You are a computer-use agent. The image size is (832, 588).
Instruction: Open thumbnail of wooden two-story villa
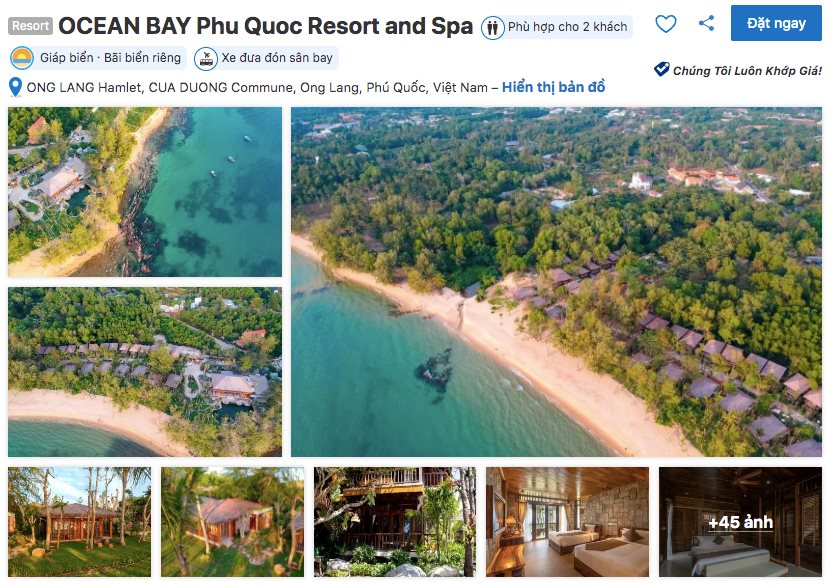pyautogui.click(x=395, y=522)
